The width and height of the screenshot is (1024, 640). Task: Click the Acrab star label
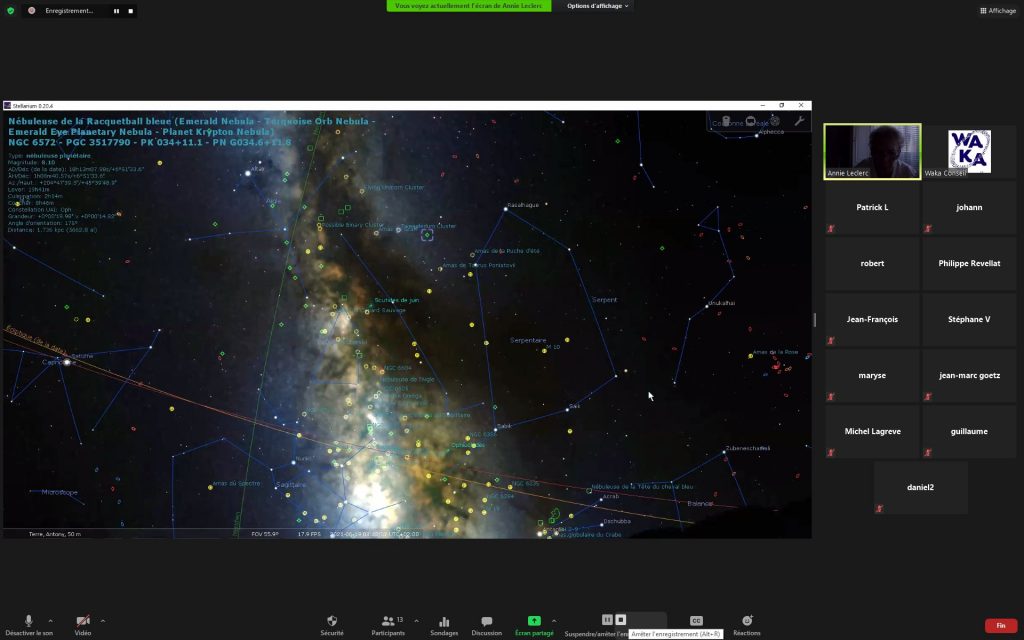coord(611,496)
